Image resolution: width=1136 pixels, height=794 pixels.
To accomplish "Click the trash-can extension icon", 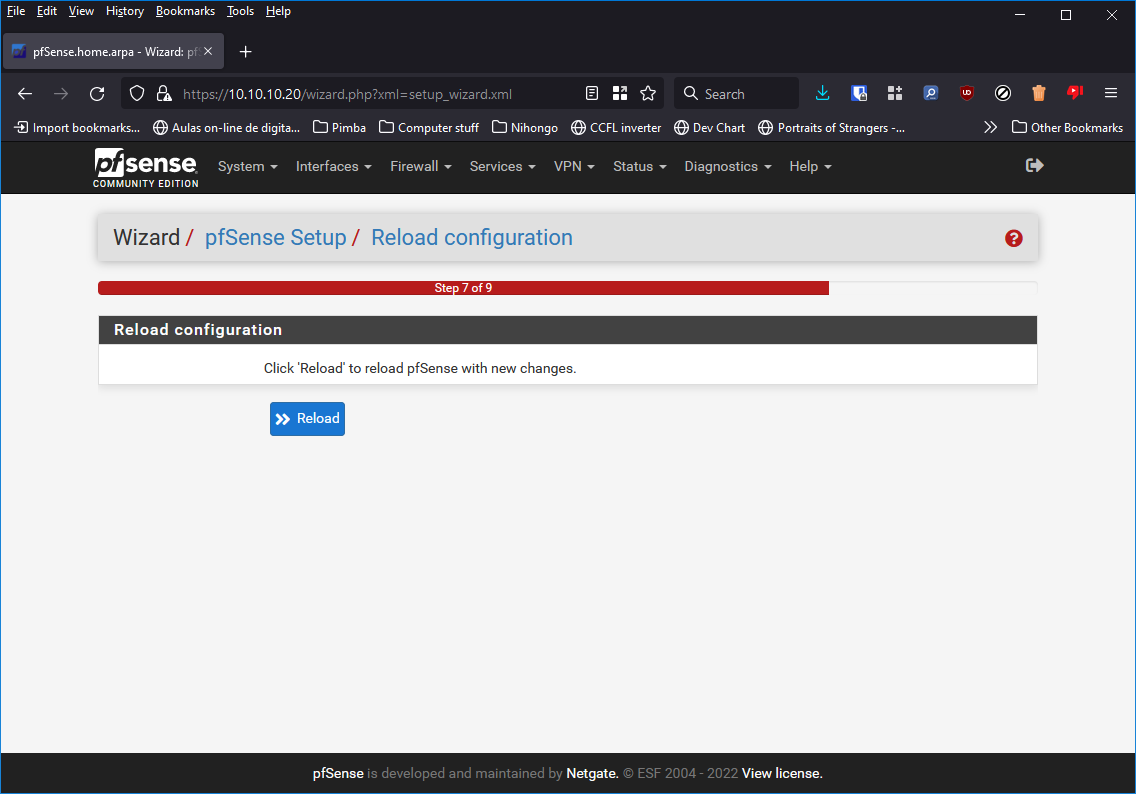I will [x=1039, y=92].
